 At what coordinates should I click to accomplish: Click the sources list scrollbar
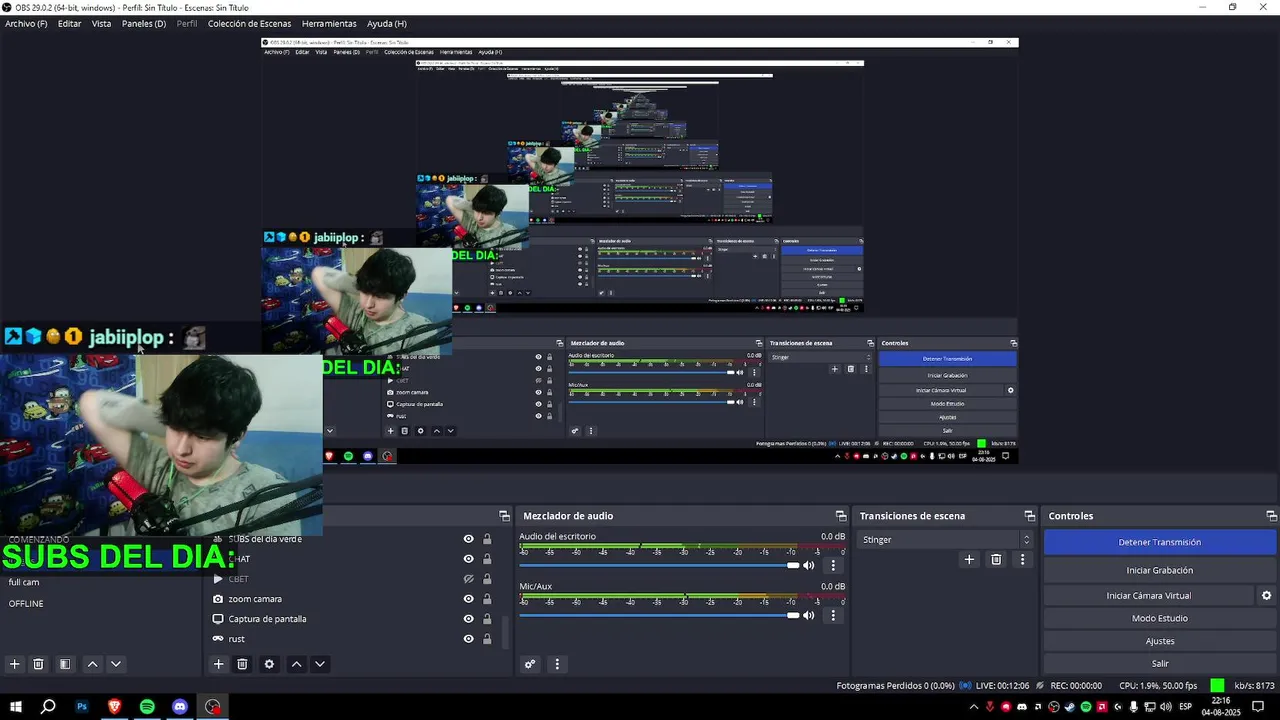click(x=505, y=632)
